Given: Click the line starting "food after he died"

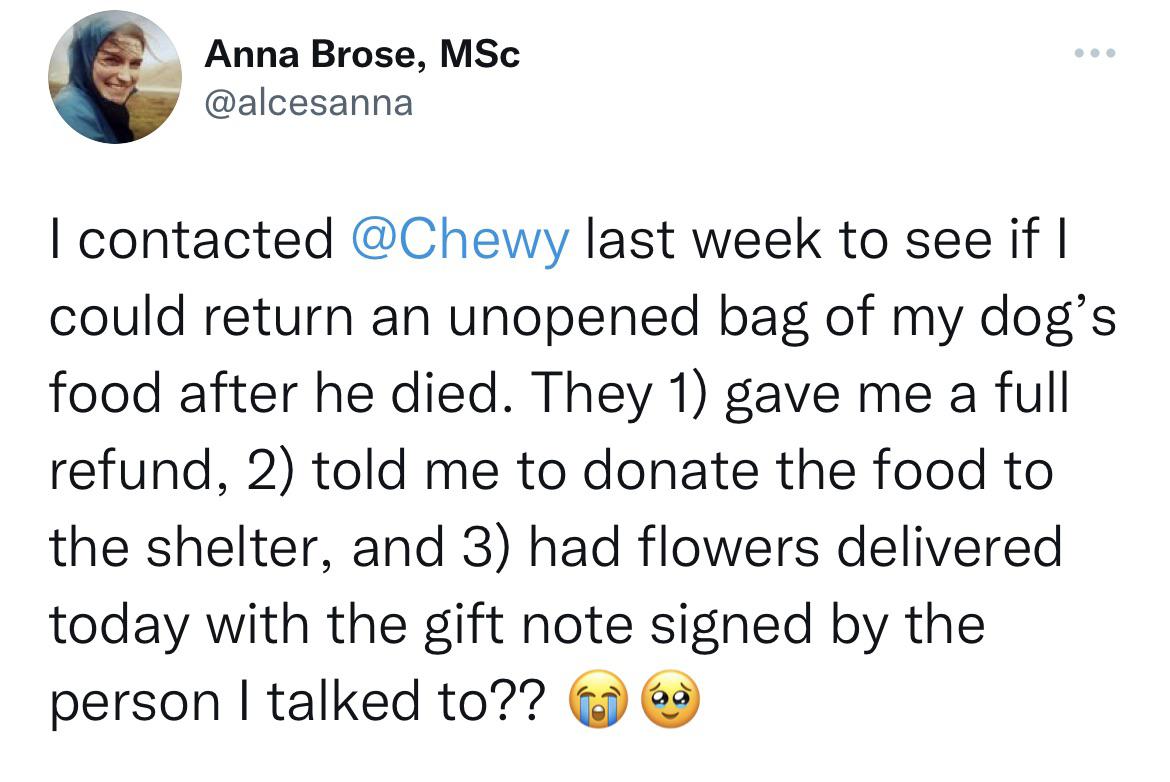Looking at the screenshot, I should pyautogui.click(x=558, y=394).
